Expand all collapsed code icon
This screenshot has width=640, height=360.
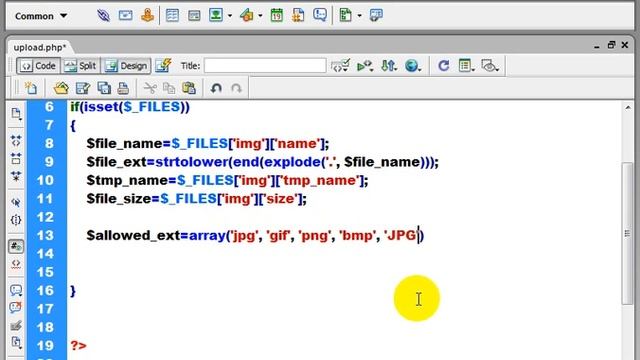click(x=16, y=177)
